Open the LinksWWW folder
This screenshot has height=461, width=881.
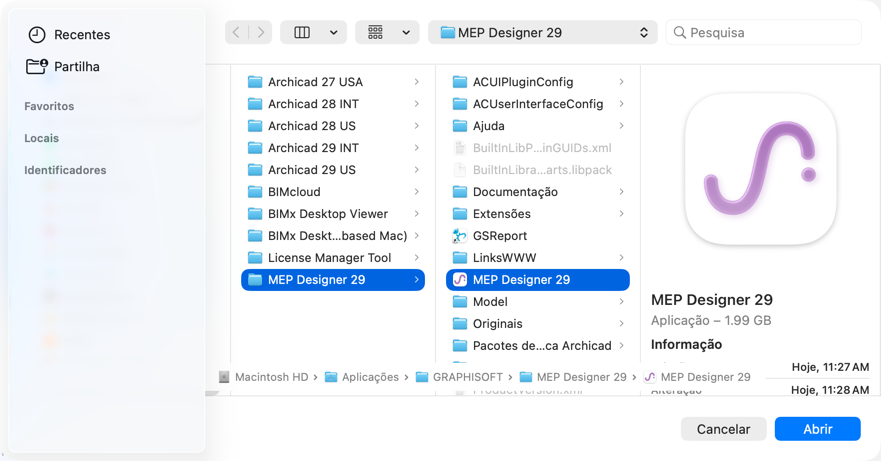pos(538,257)
